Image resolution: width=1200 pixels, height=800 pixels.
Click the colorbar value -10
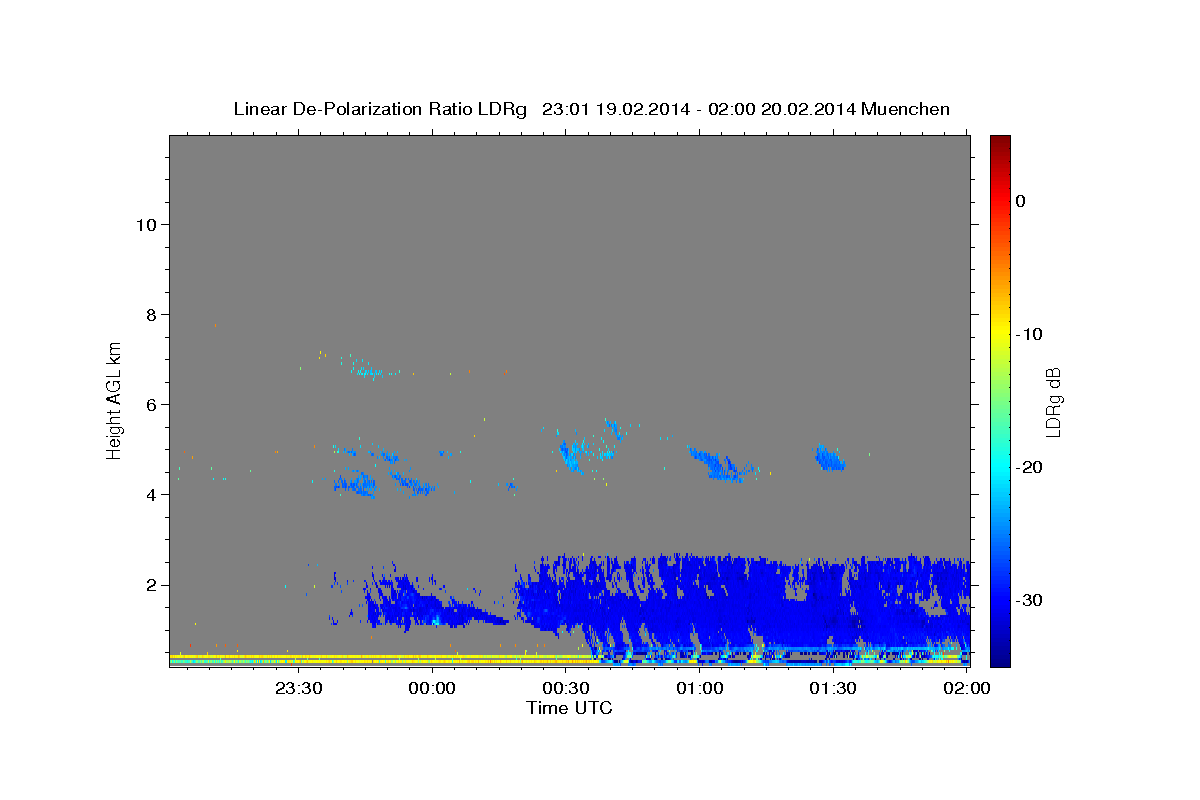[1030, 334]
